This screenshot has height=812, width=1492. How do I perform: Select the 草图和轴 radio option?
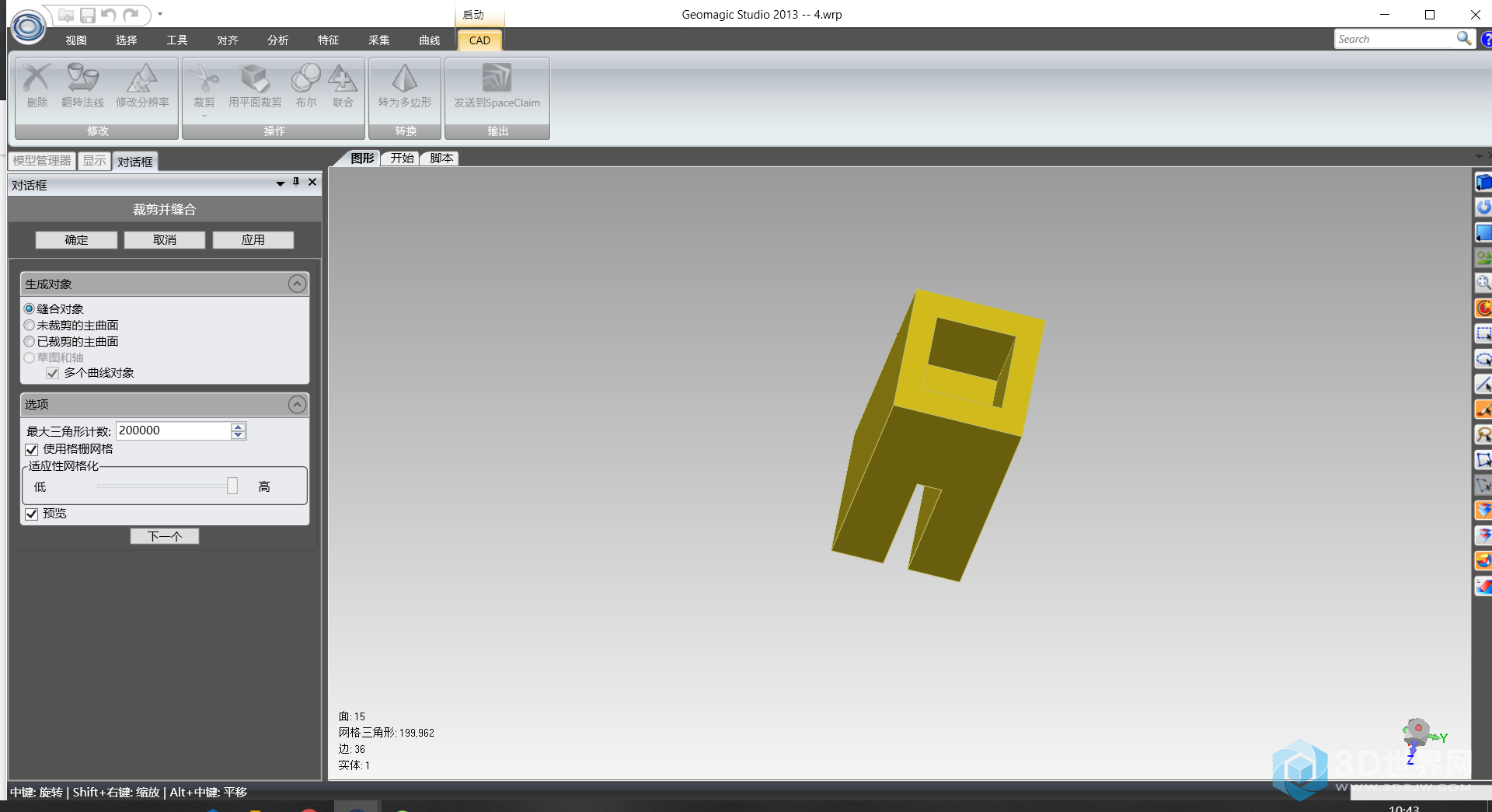point(30,357)
